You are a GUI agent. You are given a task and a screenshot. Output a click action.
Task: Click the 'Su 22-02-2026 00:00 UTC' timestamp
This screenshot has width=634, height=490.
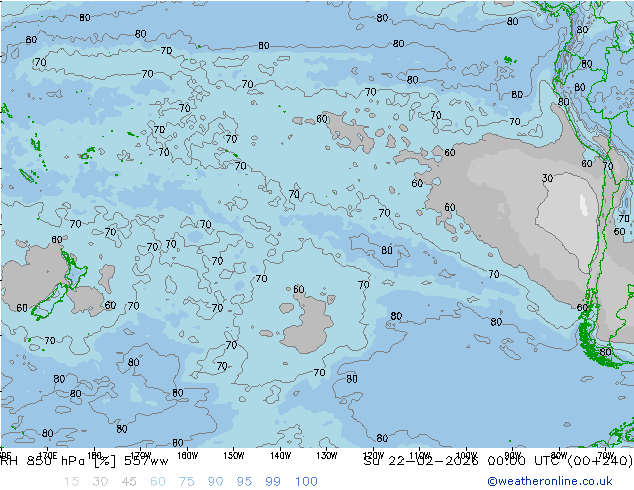[x=464, y=461]
